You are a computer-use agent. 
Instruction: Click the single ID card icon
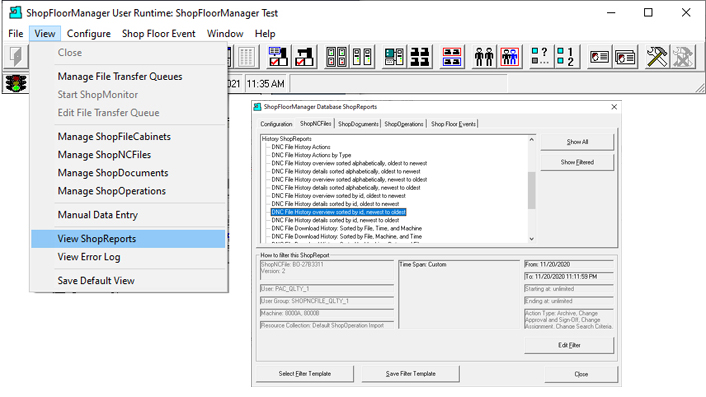coord(599,57)
